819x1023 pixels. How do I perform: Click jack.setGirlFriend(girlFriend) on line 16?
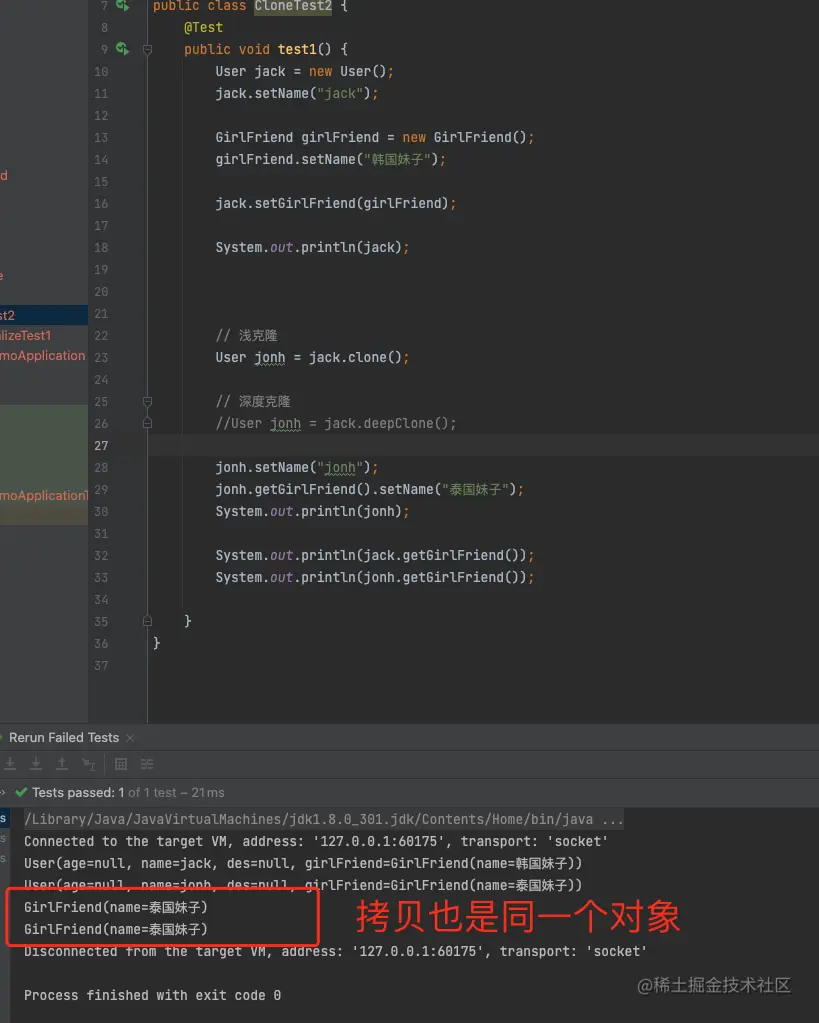(335, 204)
